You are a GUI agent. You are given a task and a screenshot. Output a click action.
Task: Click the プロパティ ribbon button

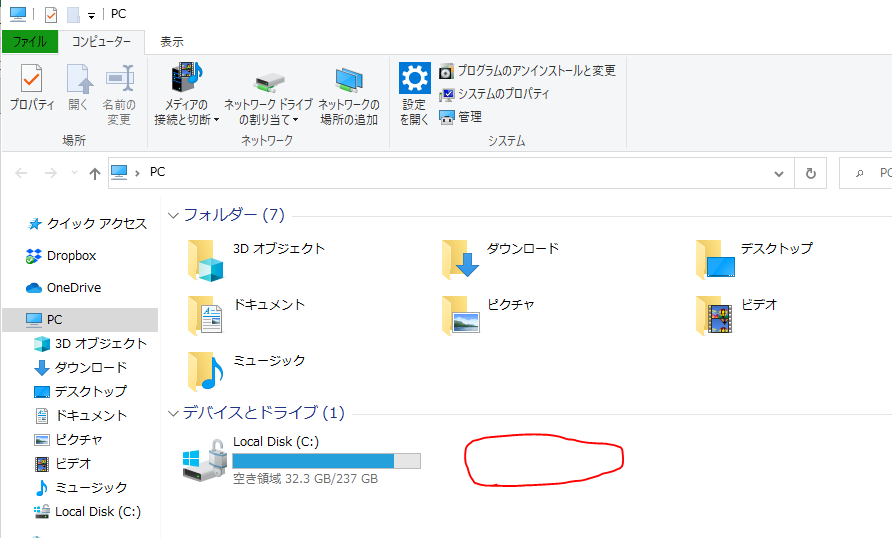(32, 87)
